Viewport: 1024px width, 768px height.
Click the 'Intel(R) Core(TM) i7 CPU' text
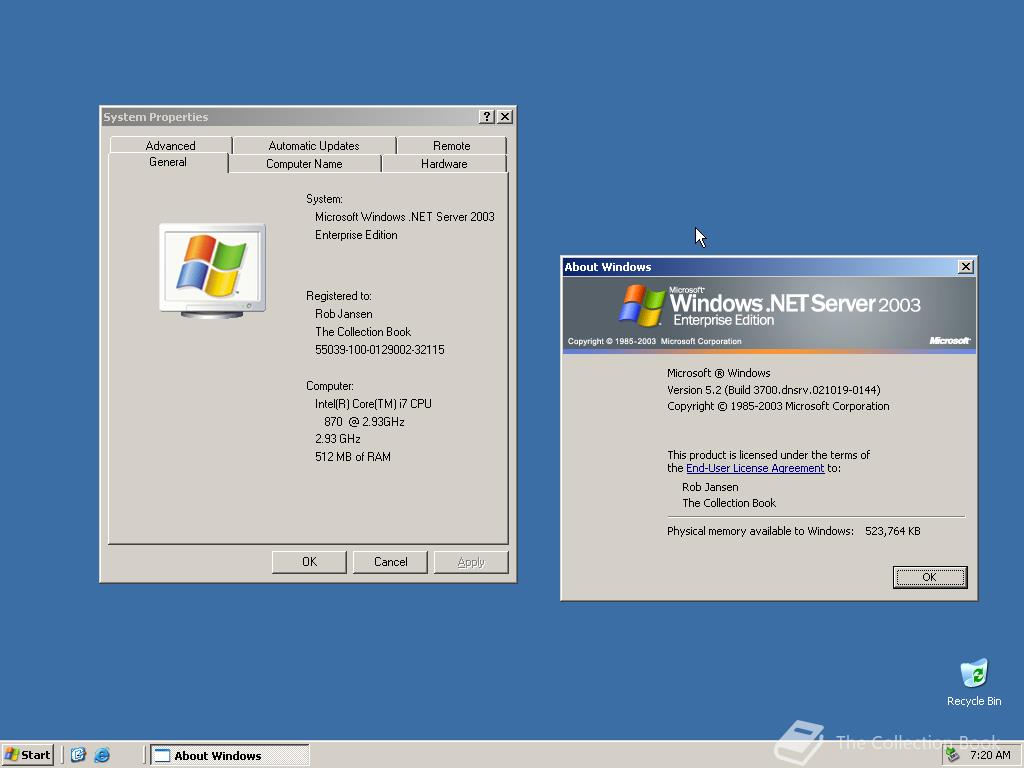373,404
